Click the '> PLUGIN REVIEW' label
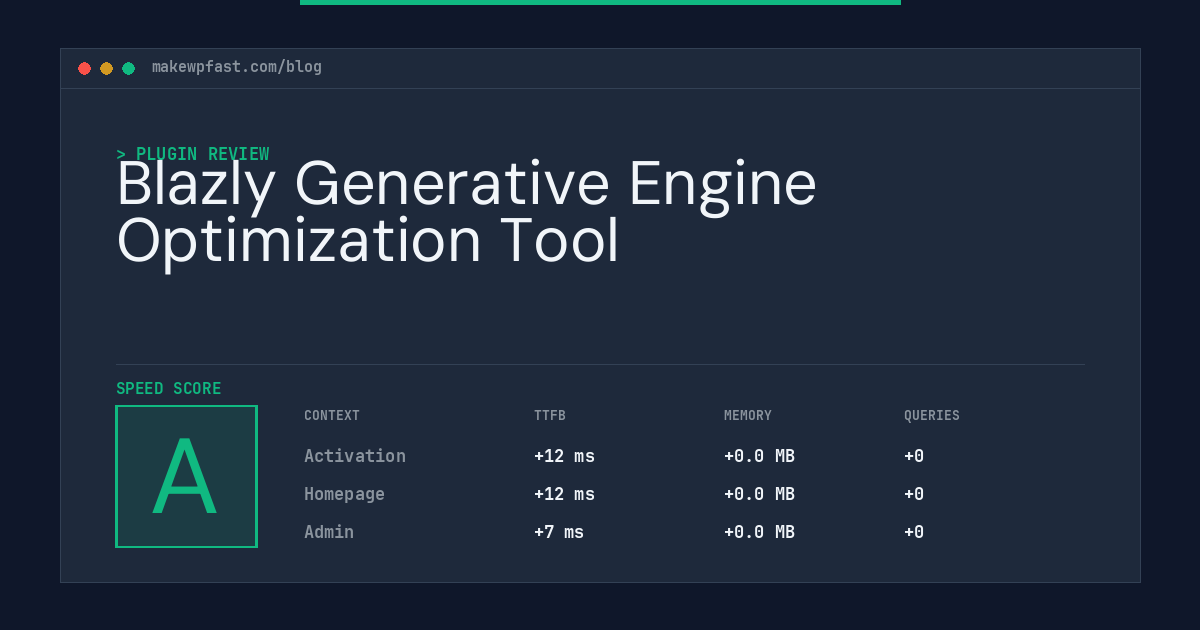1200x630 pixels. (x=193, y=154)
